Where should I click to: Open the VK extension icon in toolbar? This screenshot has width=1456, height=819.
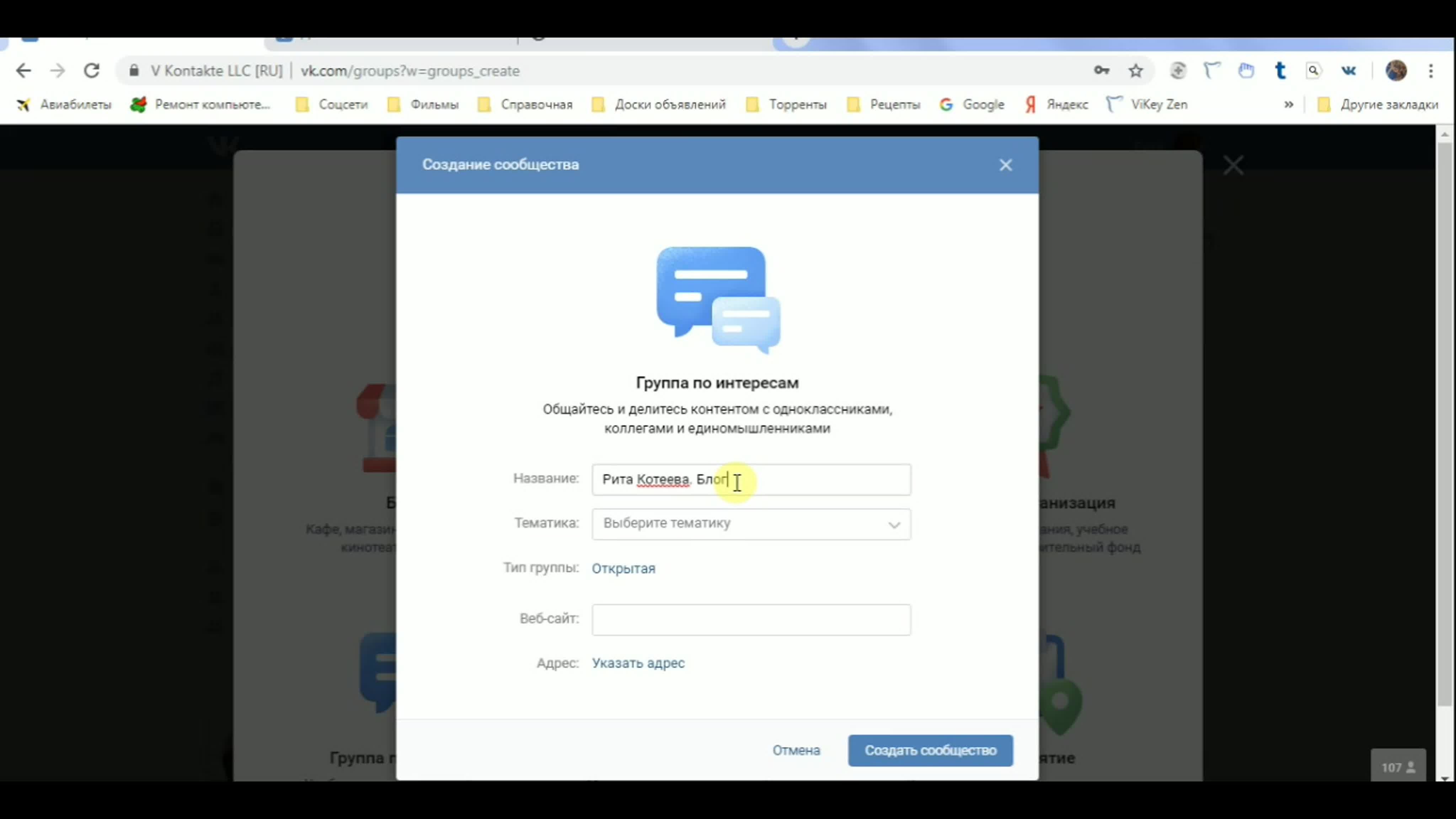click(1349, 71)
